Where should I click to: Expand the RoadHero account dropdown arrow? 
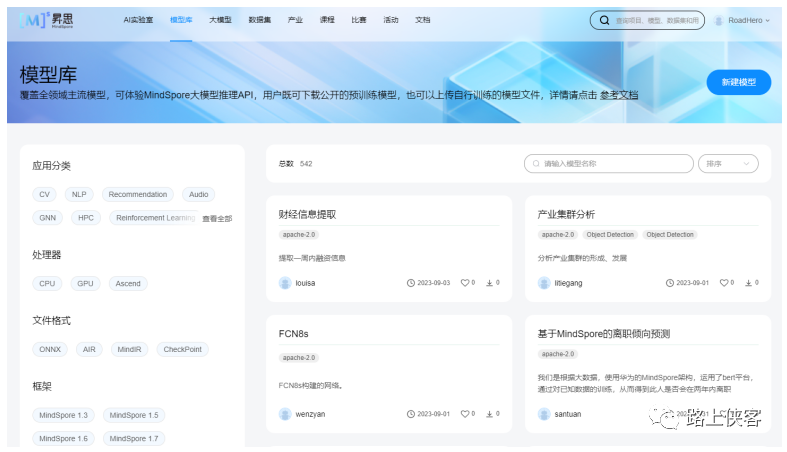point(767,21)
